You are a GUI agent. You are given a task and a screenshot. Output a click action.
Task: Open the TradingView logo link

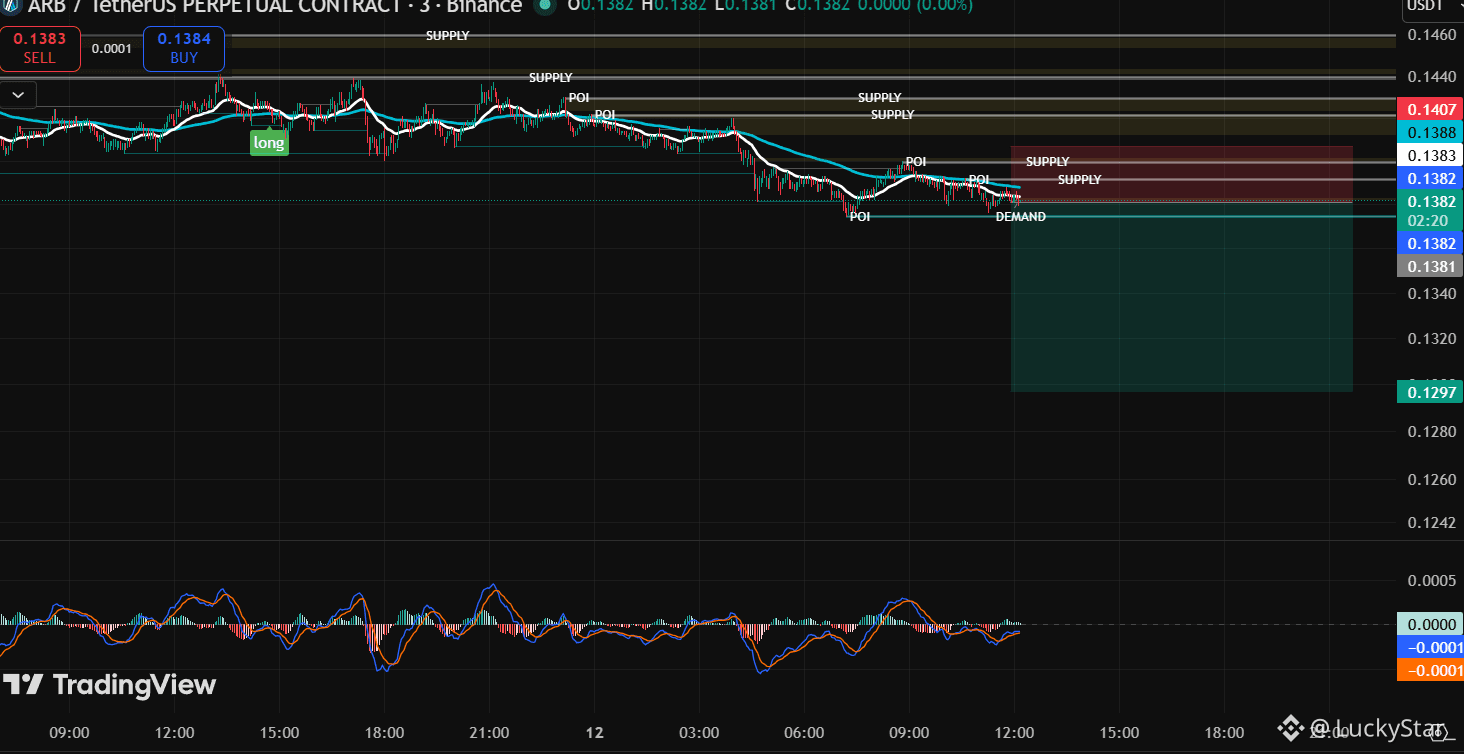(x=109, y=685)
